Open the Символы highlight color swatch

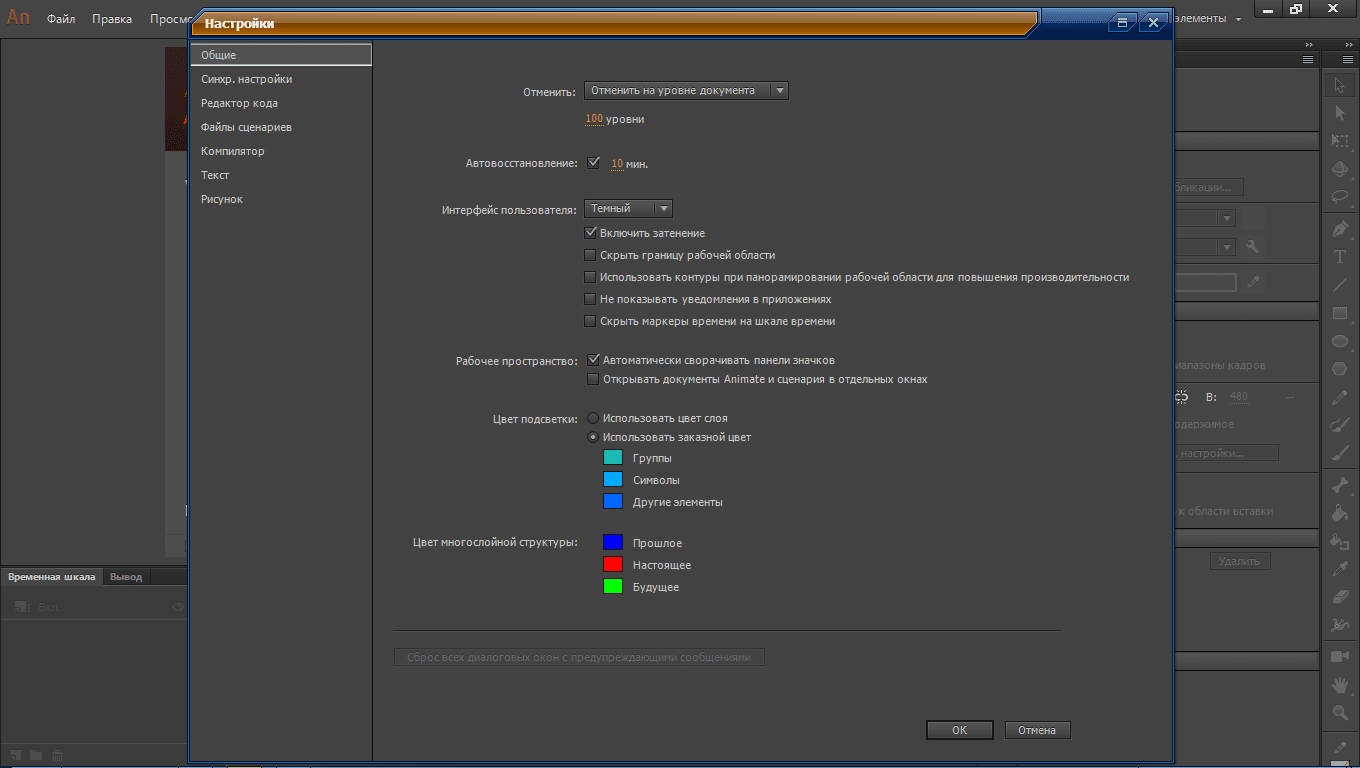click(x=613, y=480)
